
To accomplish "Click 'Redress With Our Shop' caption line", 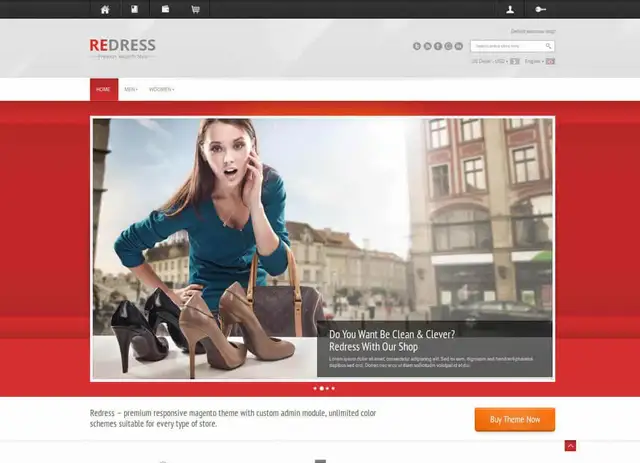I will coord(373,347).
